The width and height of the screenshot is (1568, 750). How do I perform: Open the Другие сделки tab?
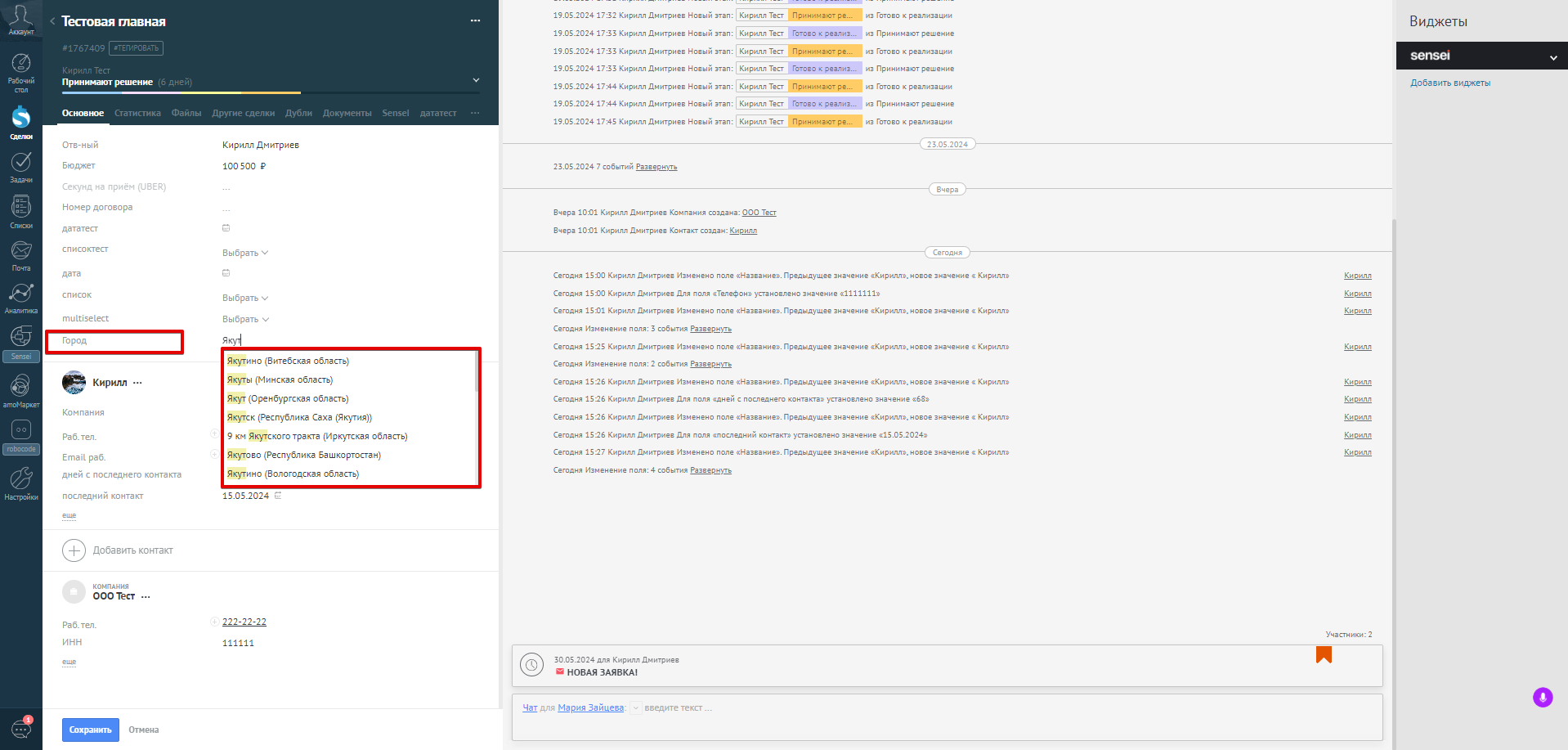[x=244, y=113]
